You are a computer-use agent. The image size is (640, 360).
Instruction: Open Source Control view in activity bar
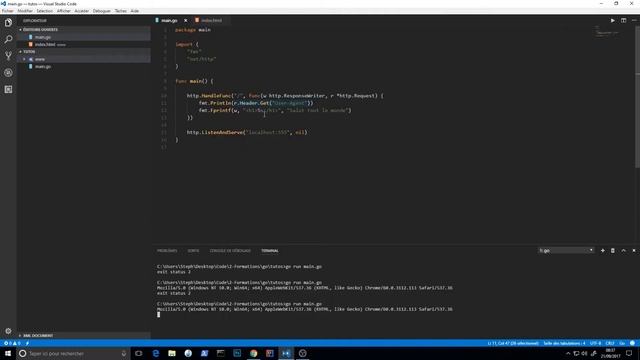point(8,56)
